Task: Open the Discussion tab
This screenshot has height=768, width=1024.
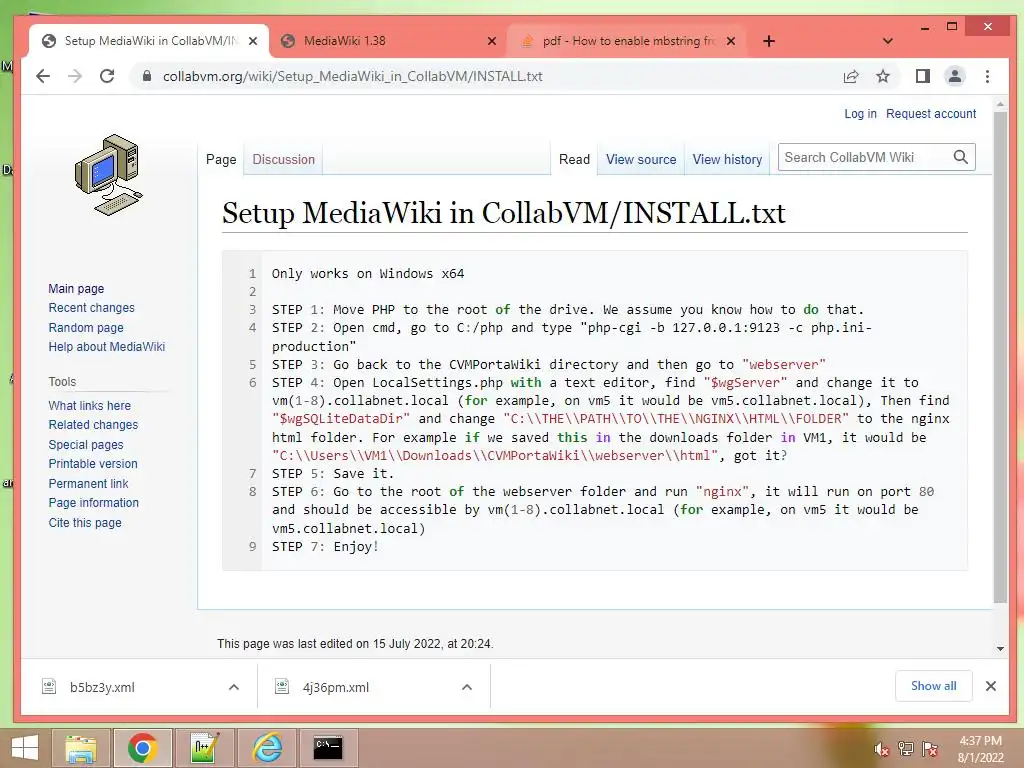Action: click(x=283, y=159)
